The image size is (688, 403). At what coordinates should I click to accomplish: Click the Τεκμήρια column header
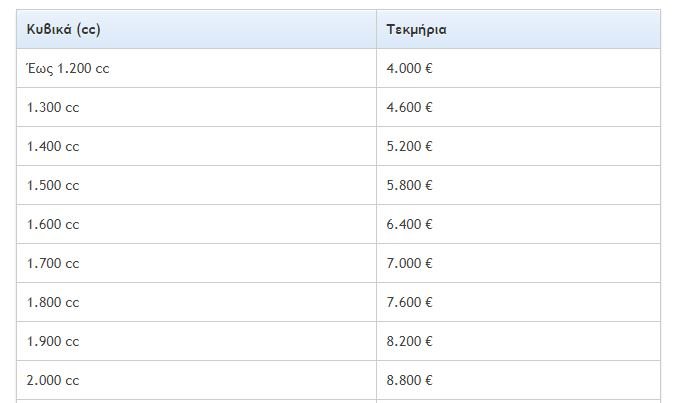(x=518, y=29)
